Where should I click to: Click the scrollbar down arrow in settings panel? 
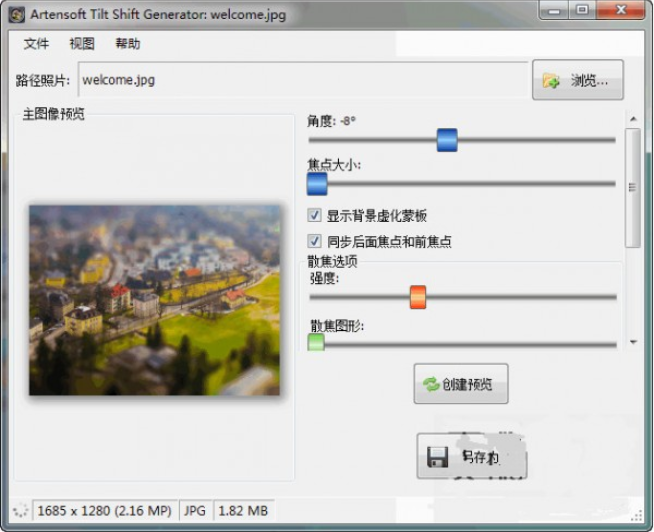click(x=634, y=342)
